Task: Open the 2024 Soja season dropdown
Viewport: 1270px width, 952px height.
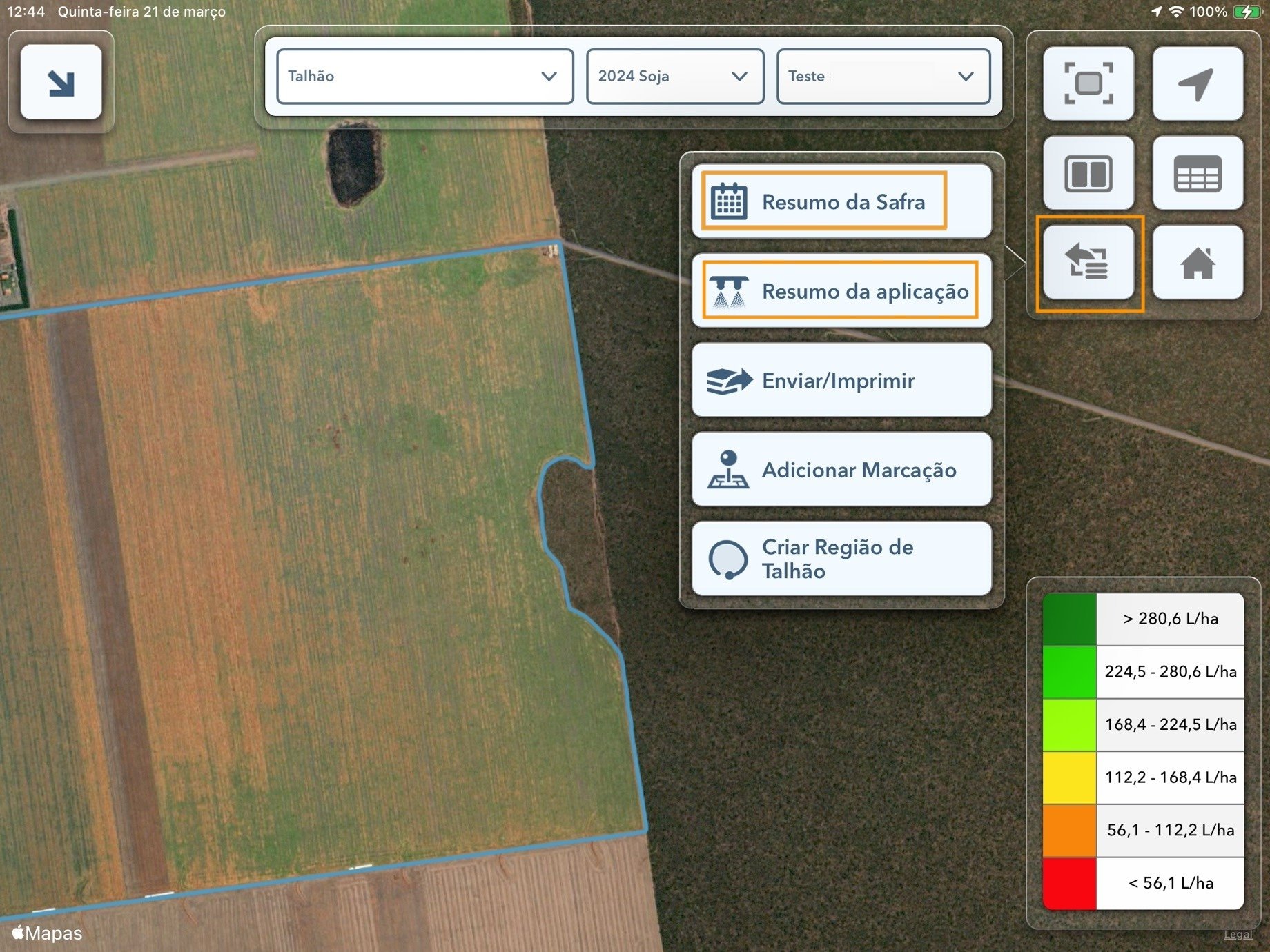Action: click(x=673, y=77)
